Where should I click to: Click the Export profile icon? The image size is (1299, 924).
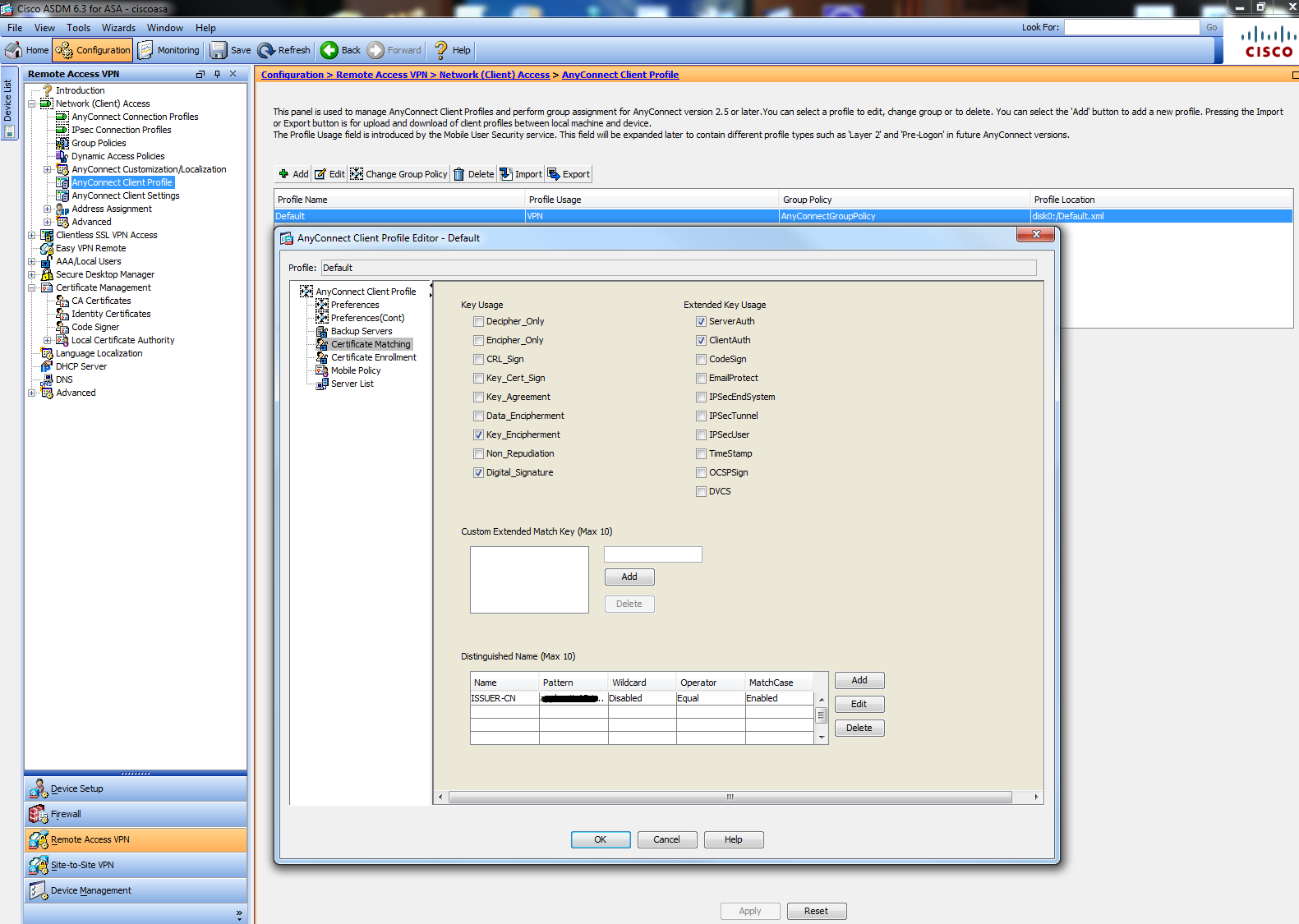coord(554,174)
